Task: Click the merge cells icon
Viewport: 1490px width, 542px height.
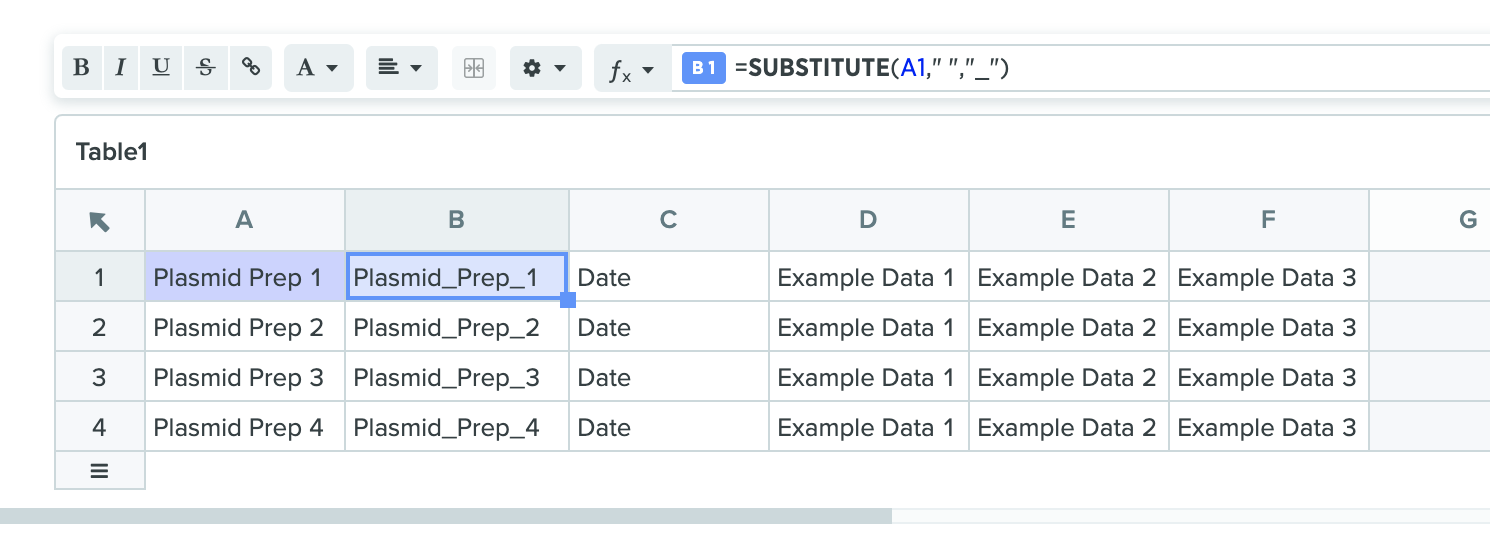Action: [x=474, y=68]
